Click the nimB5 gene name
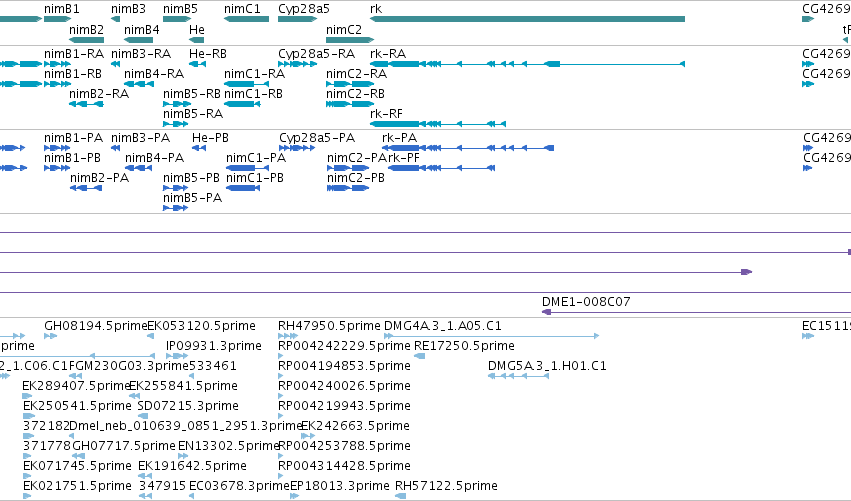This screenshot has width=851, height=501. [181, 9]
